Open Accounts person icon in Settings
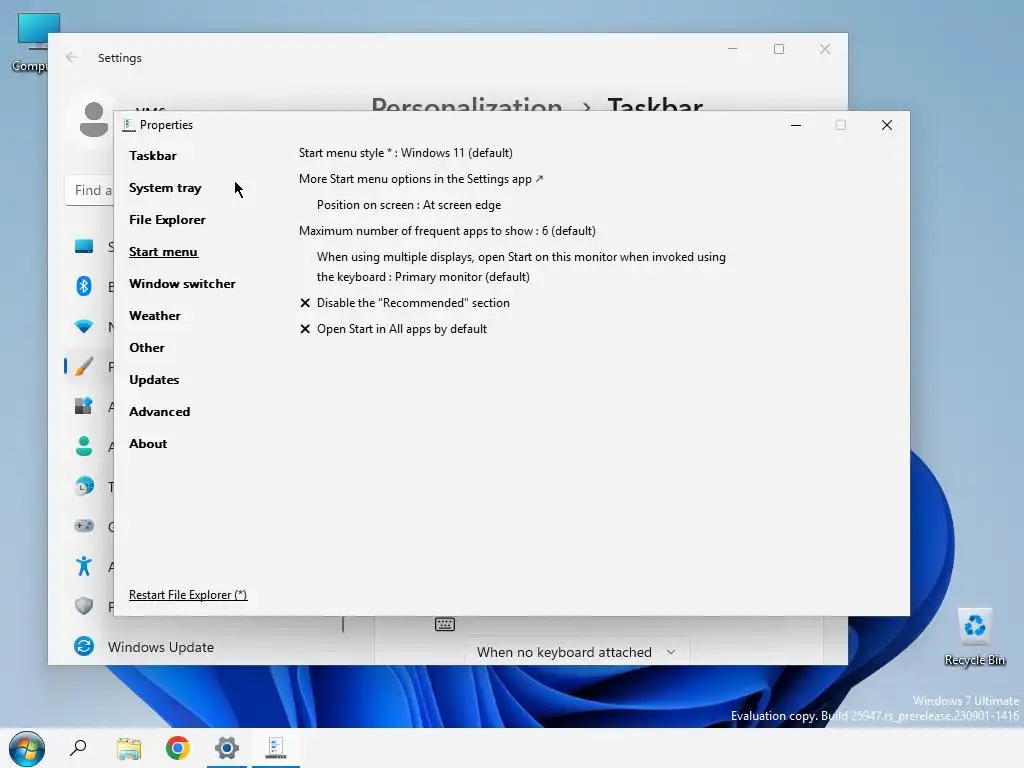The height and width of the screenshot is (768, 1024). 84,446
